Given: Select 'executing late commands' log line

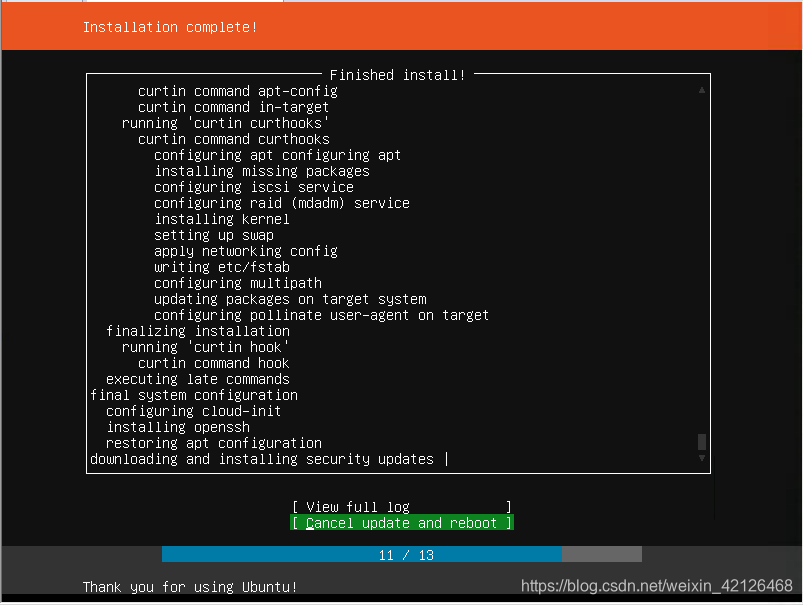Looking at the screenshot, I should point(198,379).
